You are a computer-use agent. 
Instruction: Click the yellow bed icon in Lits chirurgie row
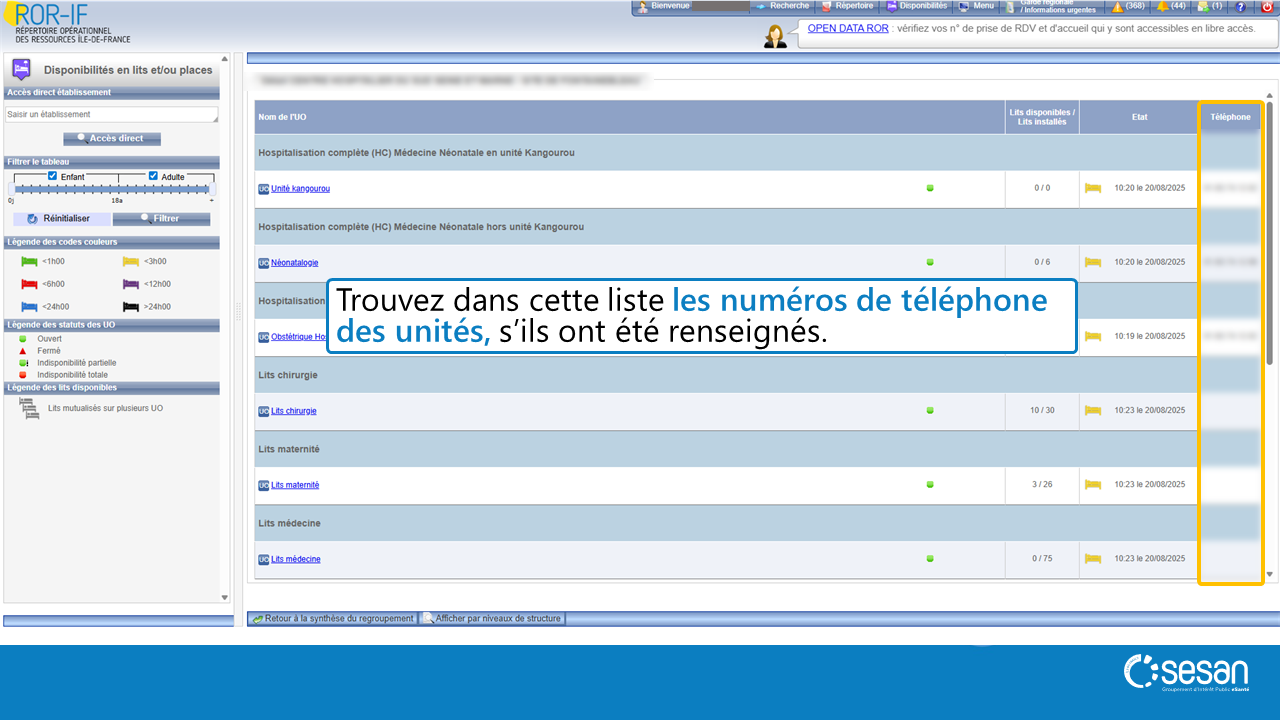(x=1093, y=411)
